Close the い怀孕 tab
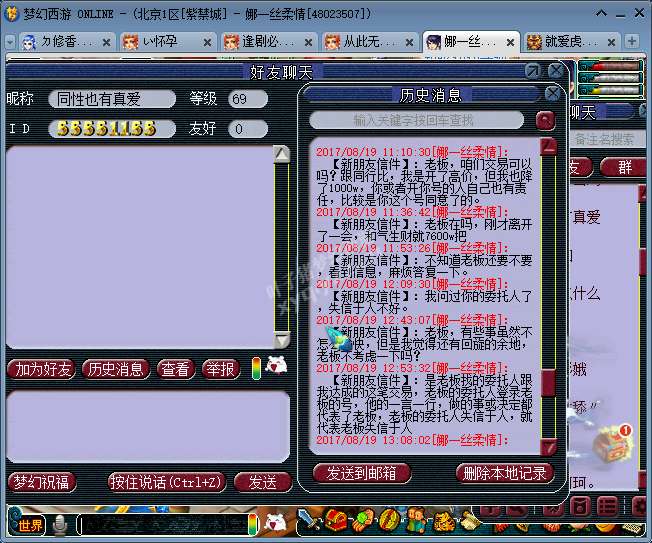Screen dimensions: 652x543 207,42
